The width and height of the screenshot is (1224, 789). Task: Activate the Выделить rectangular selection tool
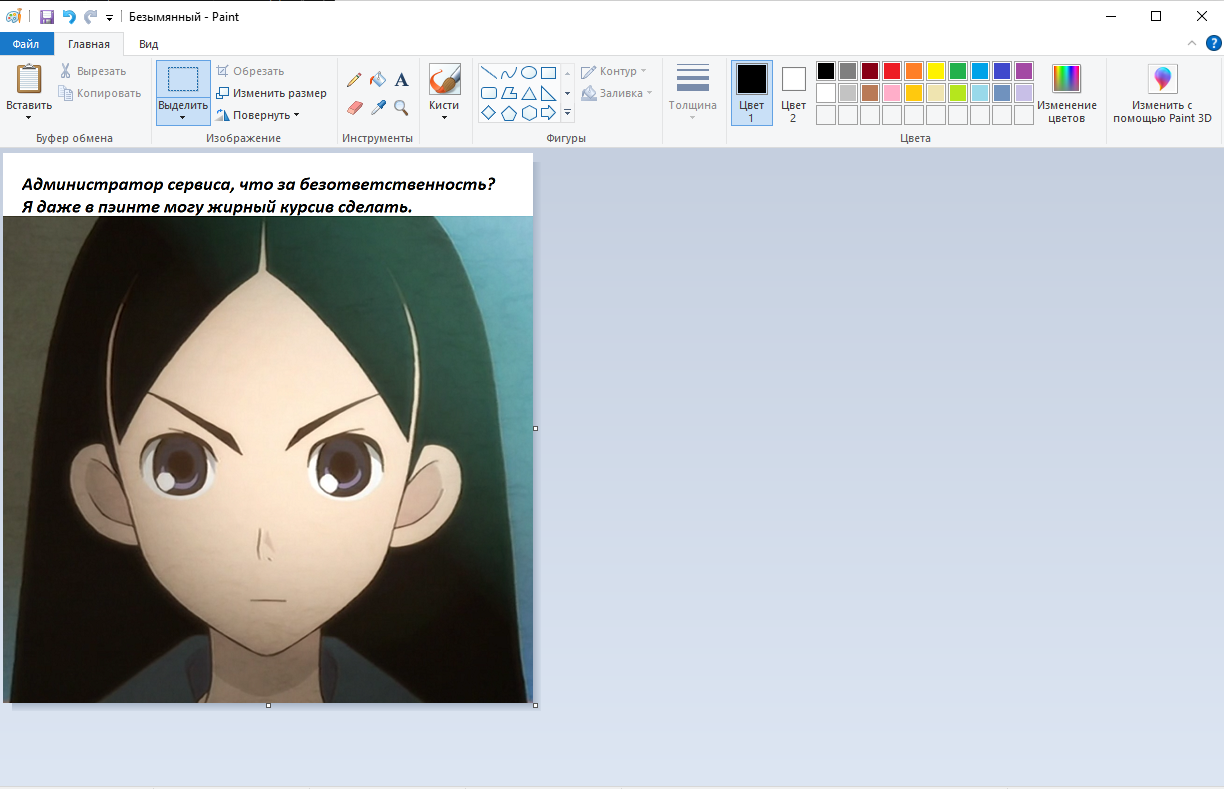pos(183,79)
